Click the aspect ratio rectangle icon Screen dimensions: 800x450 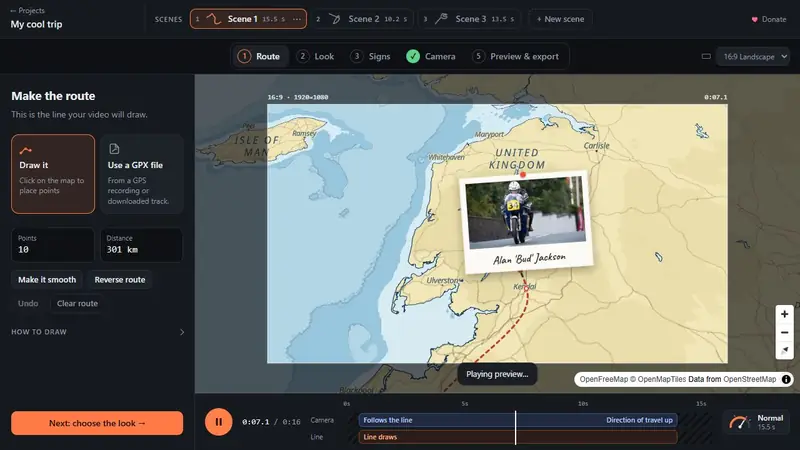(706, 57)
